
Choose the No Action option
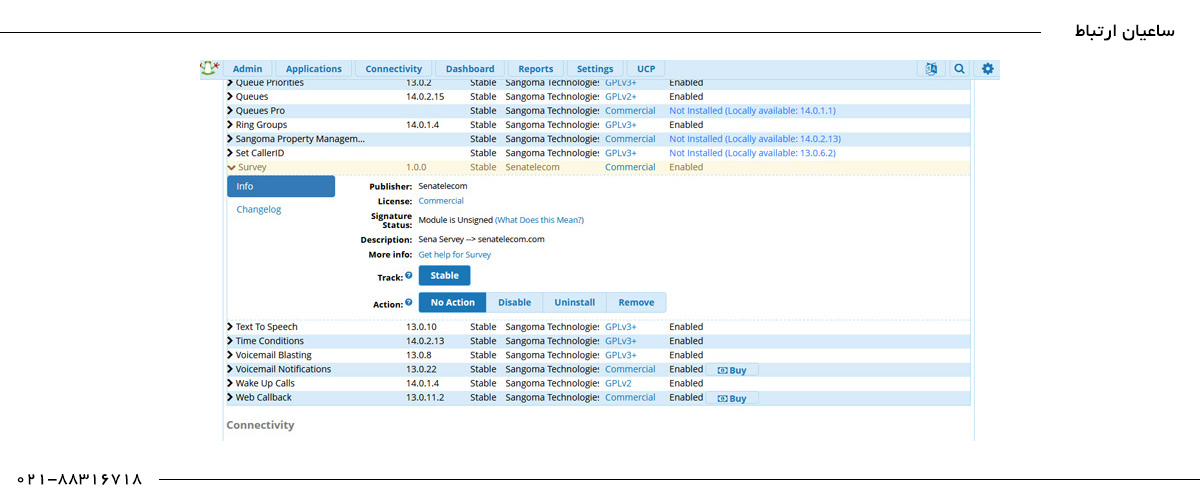pyautogui.click(x=453, y=302)
